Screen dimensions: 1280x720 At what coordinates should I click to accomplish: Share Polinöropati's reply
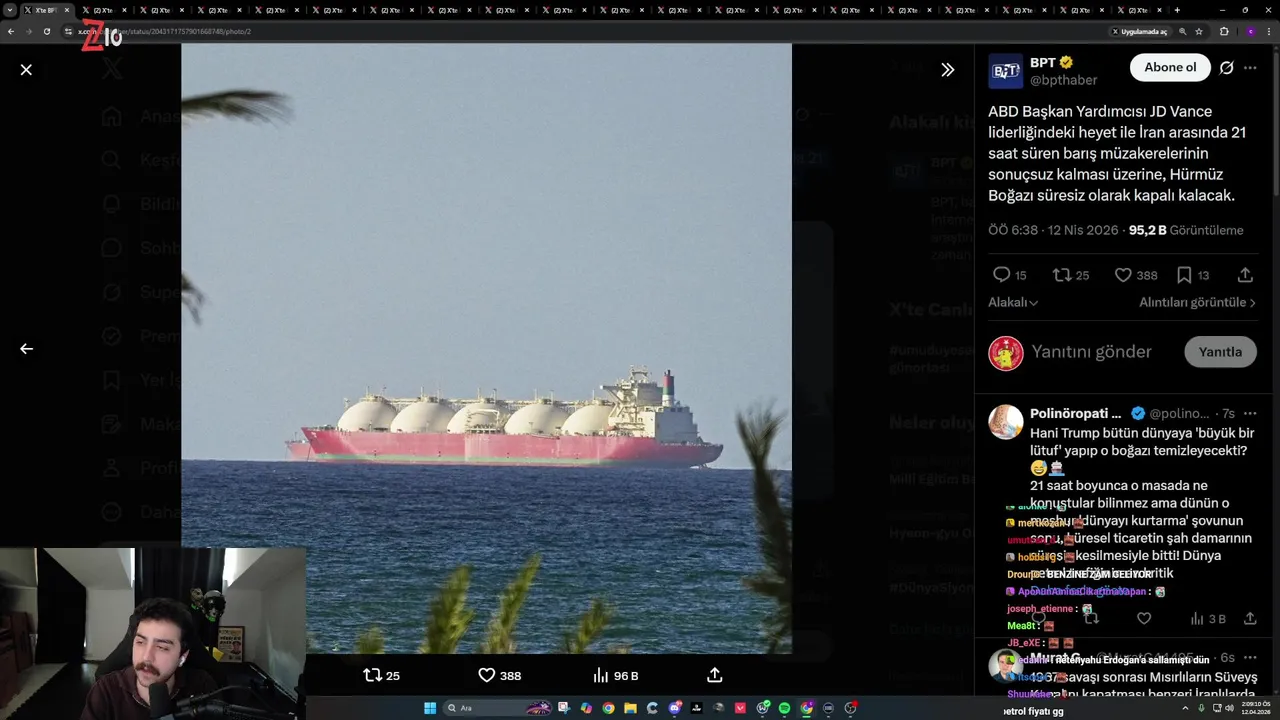pos(1249,619)
